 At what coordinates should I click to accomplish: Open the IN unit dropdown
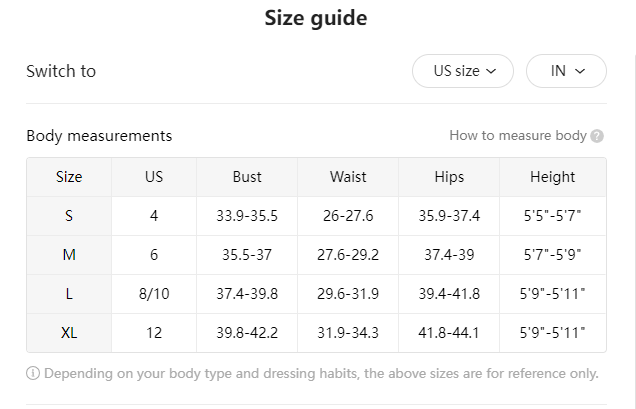(x=566, y=71)
